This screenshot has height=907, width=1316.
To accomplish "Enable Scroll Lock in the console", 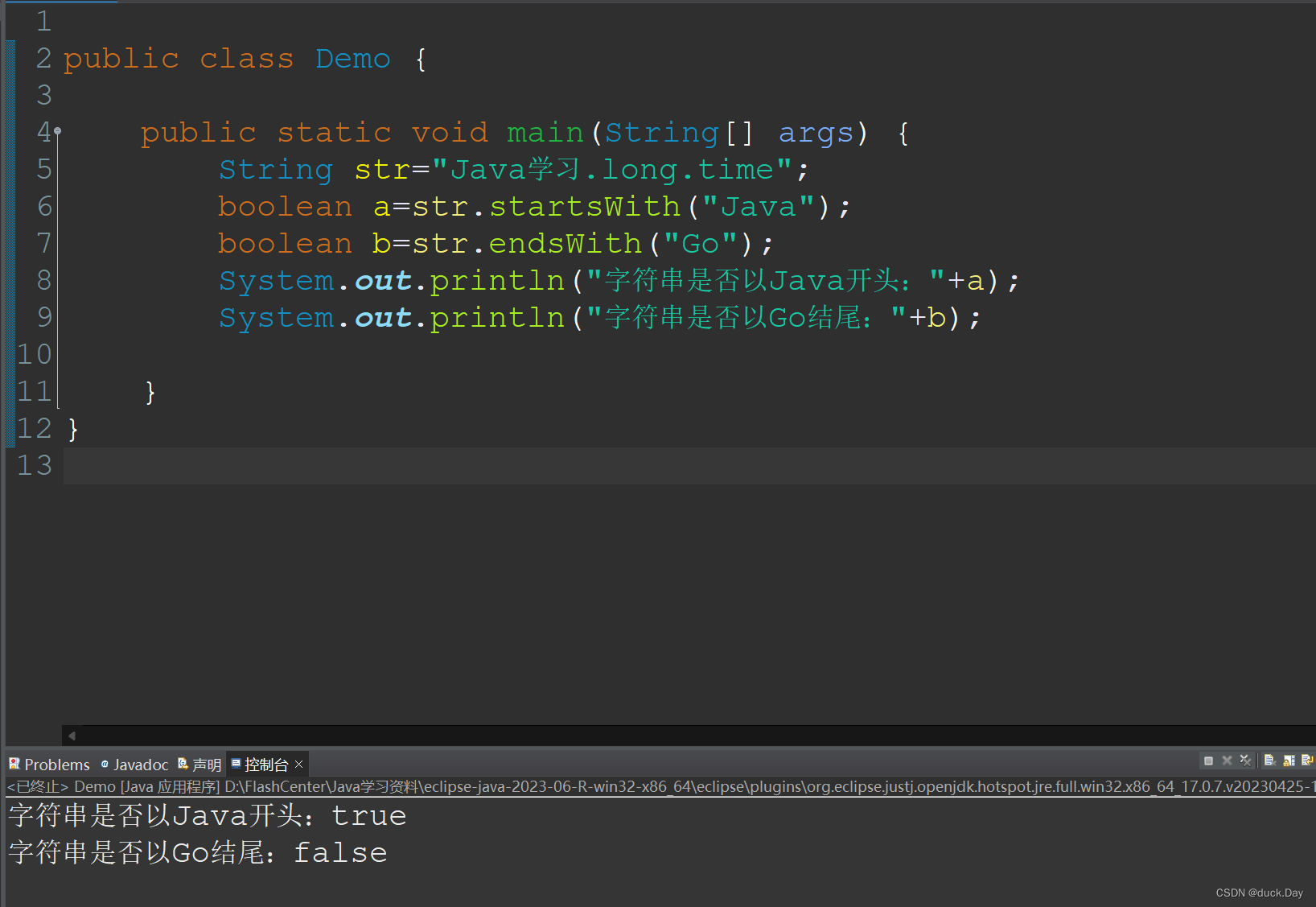I will click(1289, 761).
